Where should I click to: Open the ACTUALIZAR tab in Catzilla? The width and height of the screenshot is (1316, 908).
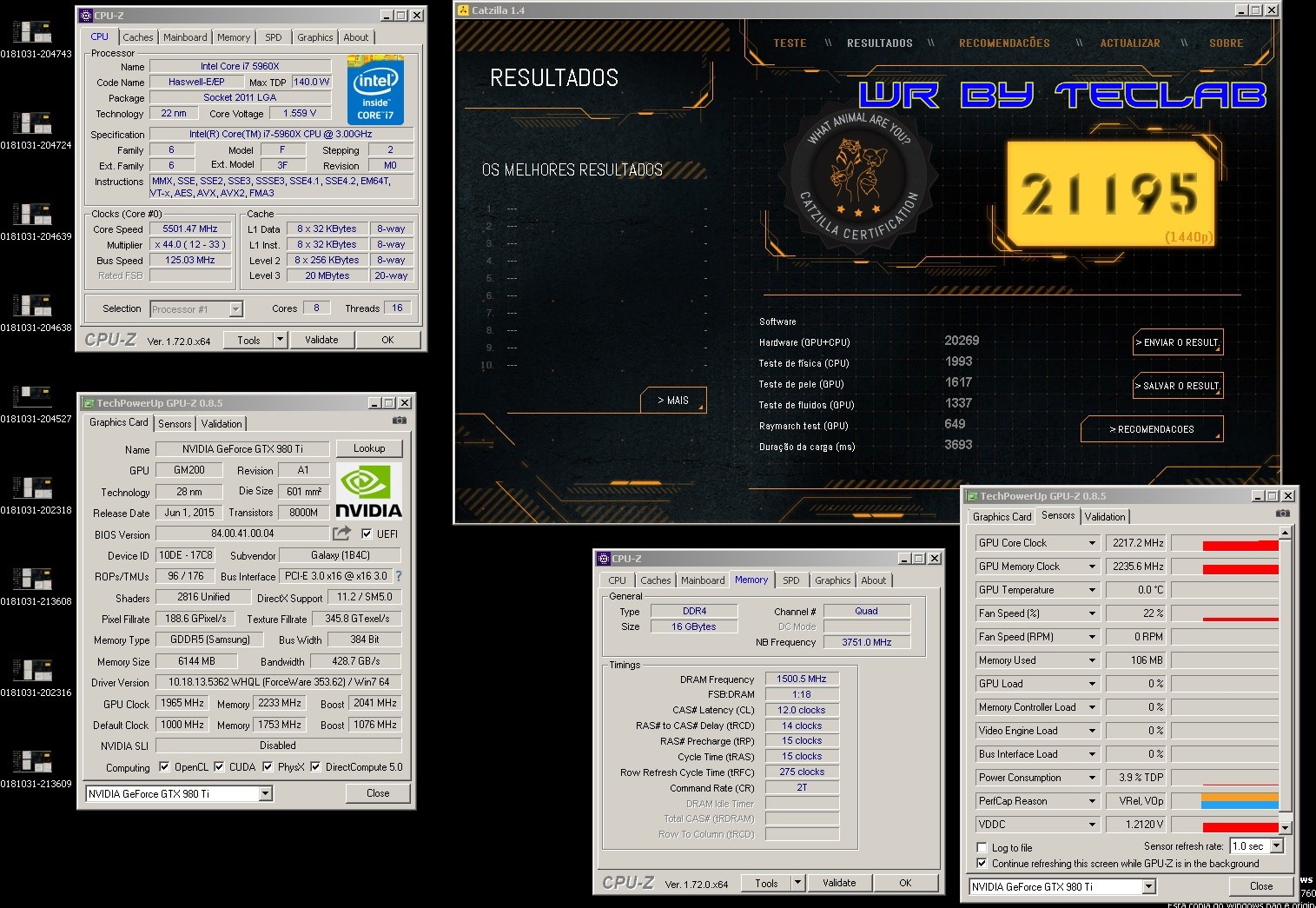[x=1129, y=43]
